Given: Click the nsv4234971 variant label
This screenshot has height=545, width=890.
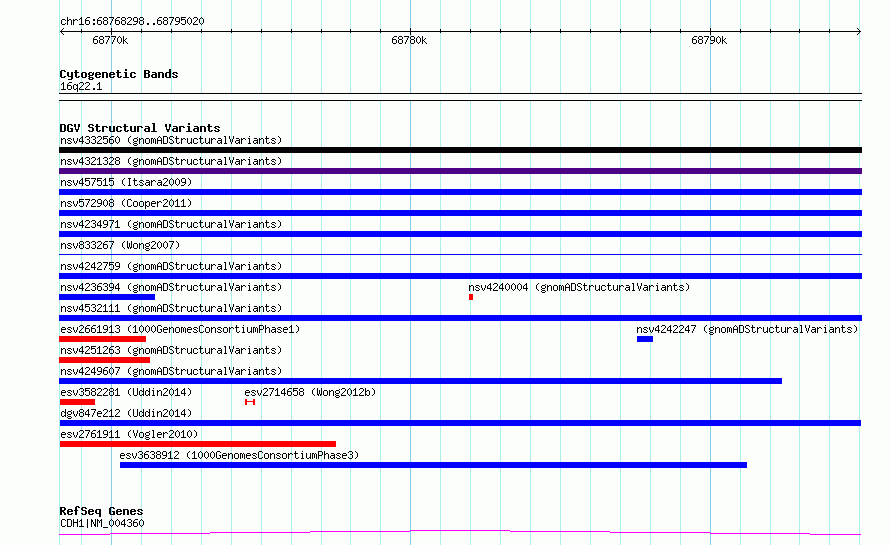Looking at the screenshot, I should (x=171, y=224).
